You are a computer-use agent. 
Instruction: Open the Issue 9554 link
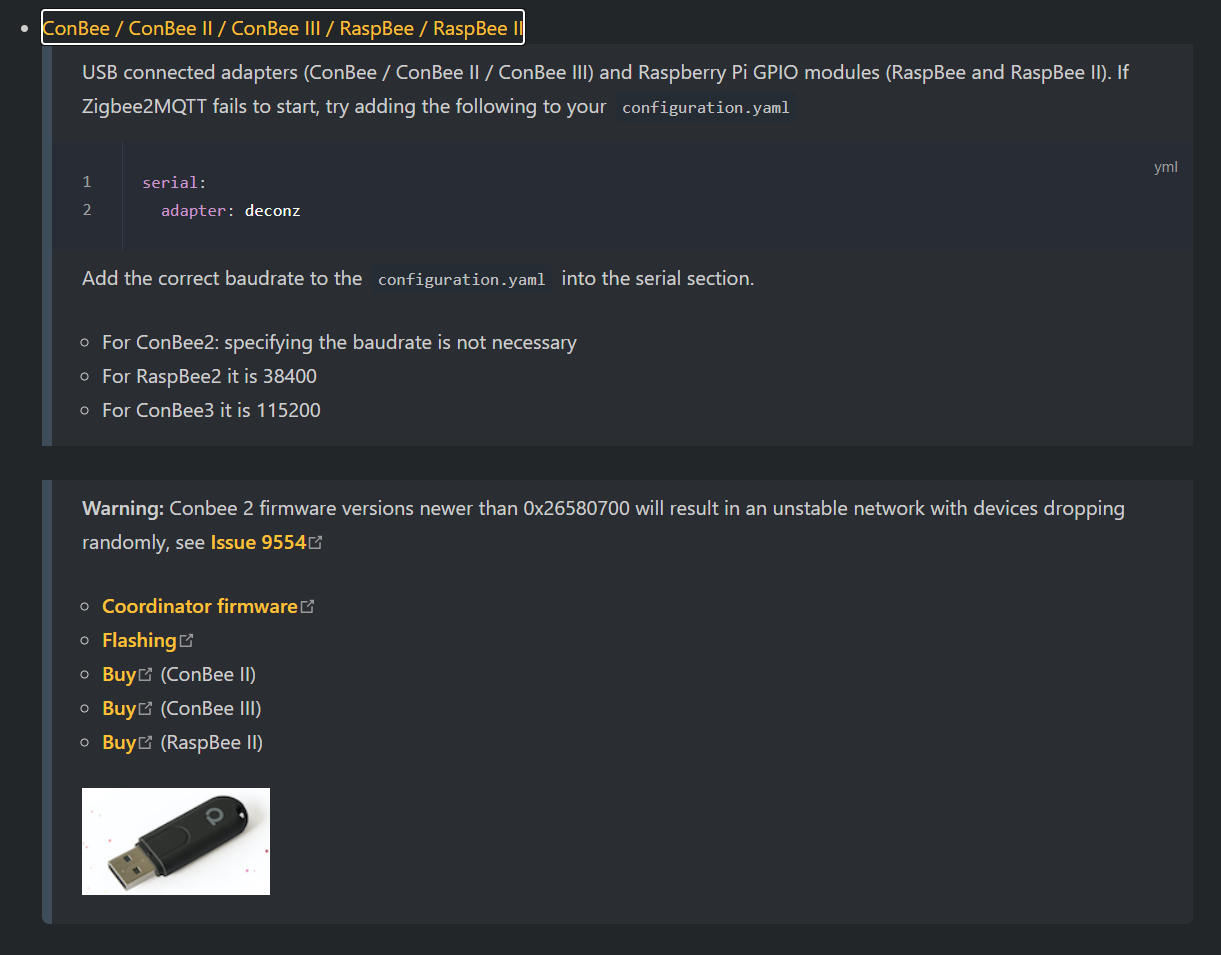pos(258,542)
